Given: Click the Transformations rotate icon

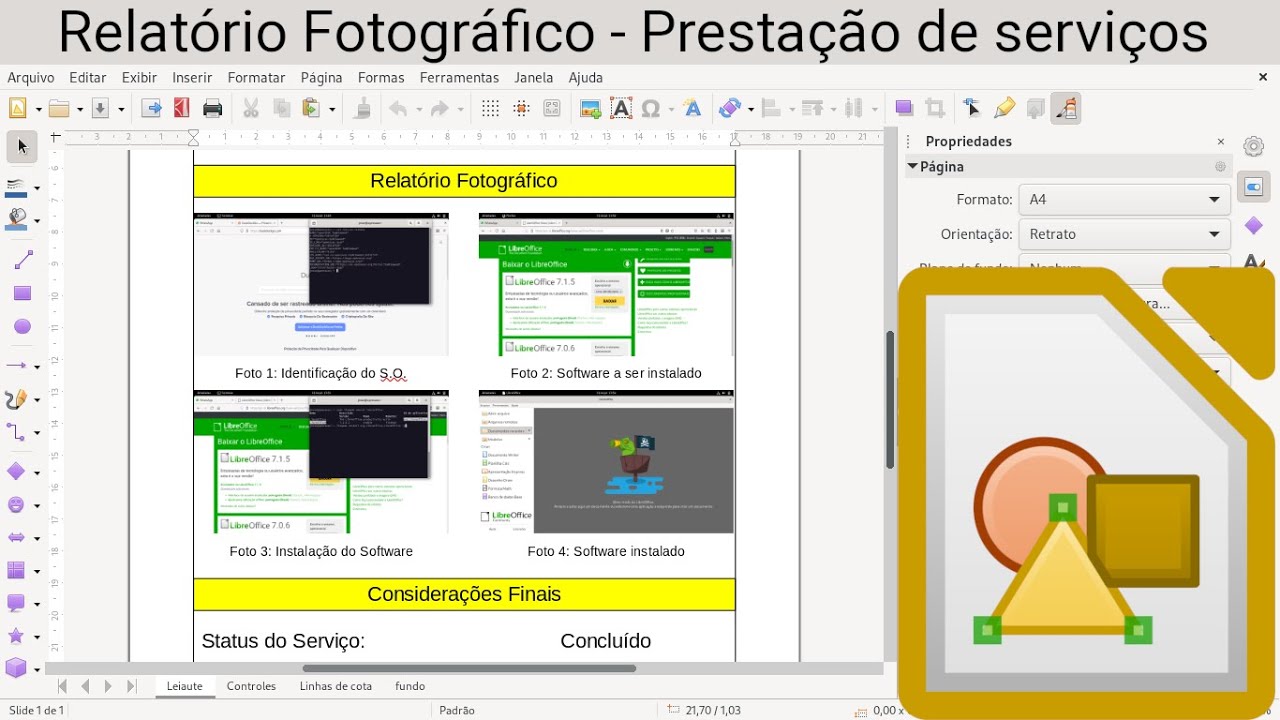Looking at the screenshot, I should point(730,108).
